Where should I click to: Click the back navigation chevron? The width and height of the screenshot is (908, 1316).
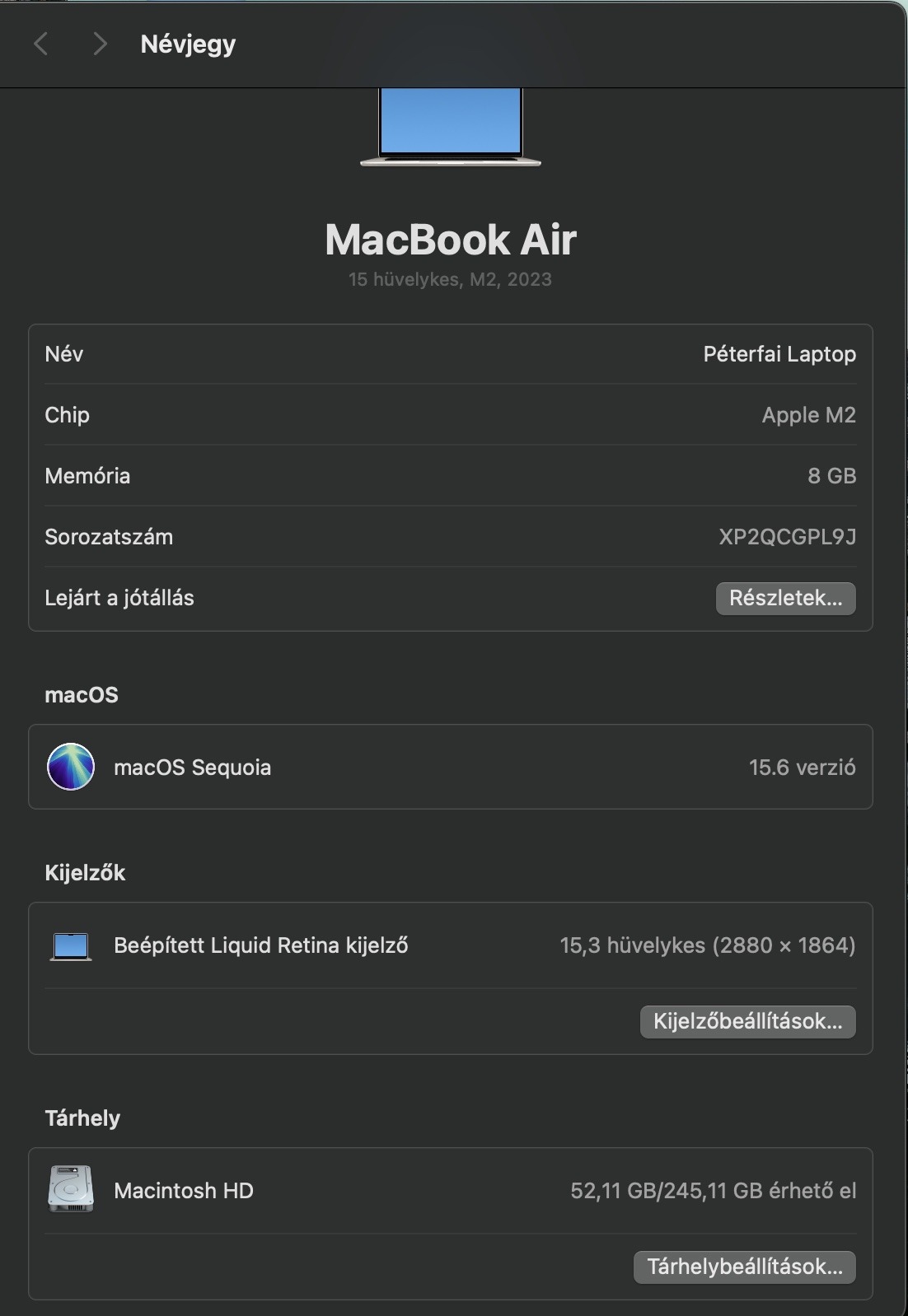pos(41,44)
